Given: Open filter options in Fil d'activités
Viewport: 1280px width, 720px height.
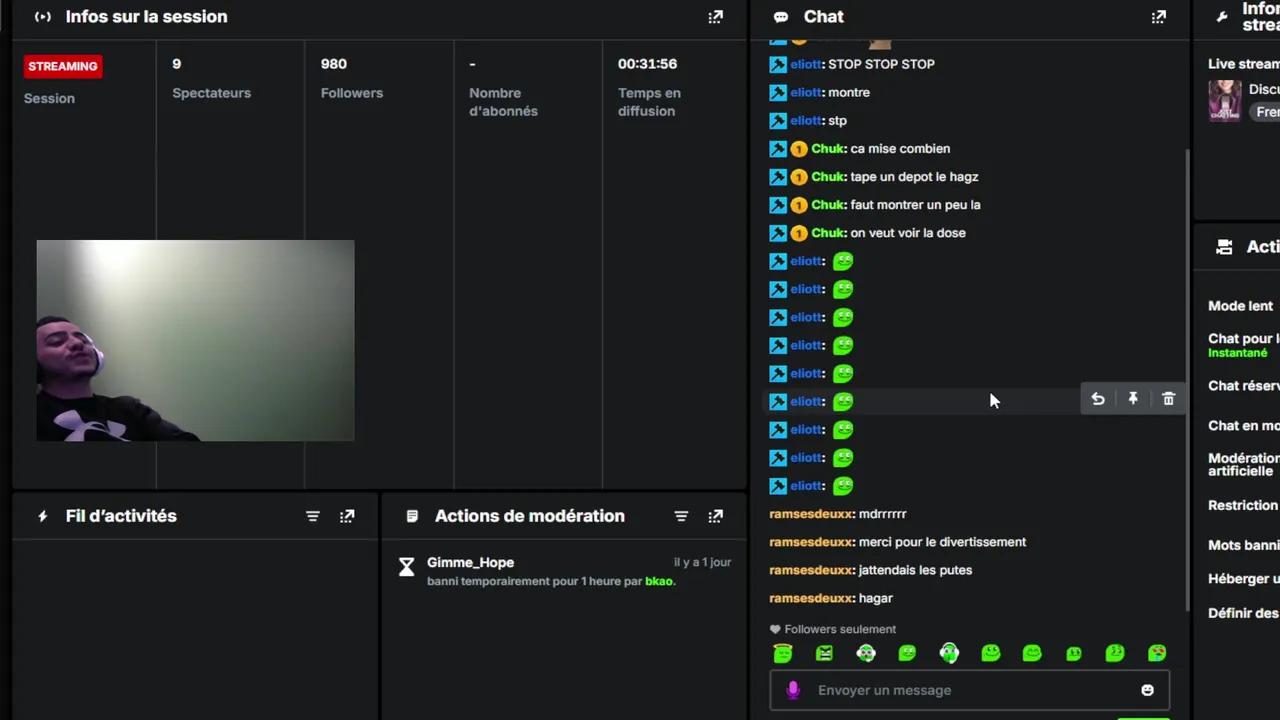Looking at the screenshot, I should coord(313,516).
